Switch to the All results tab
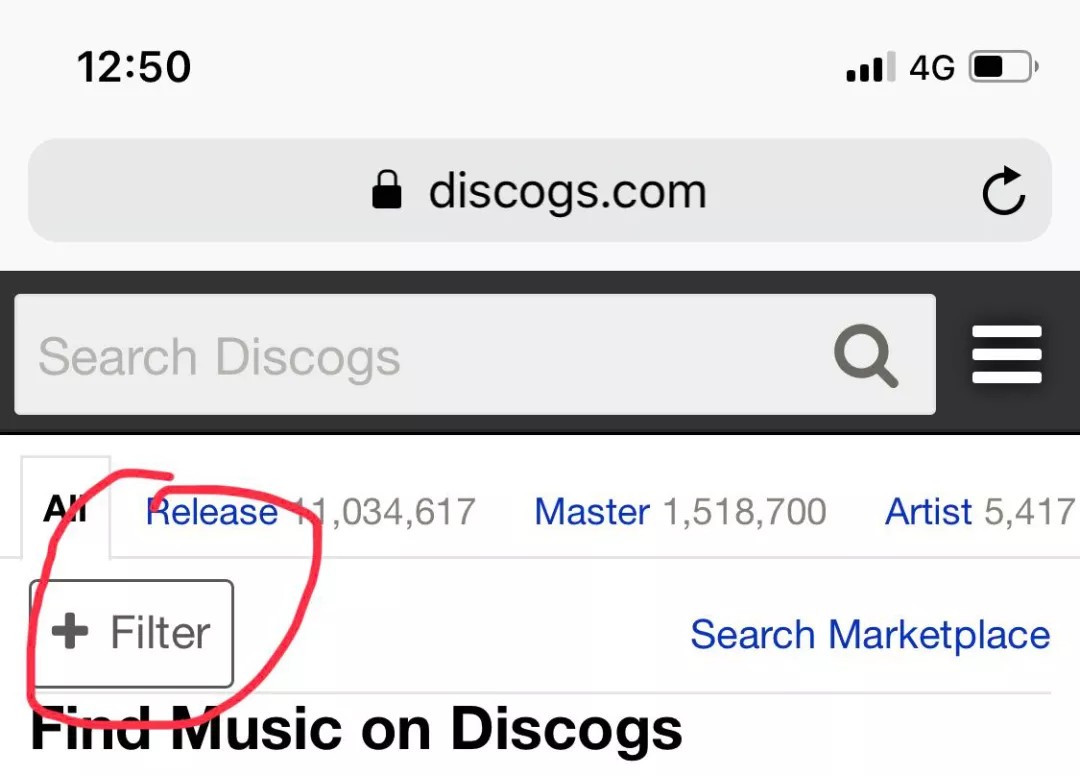 pyautogui.click(x=62, y=511)
